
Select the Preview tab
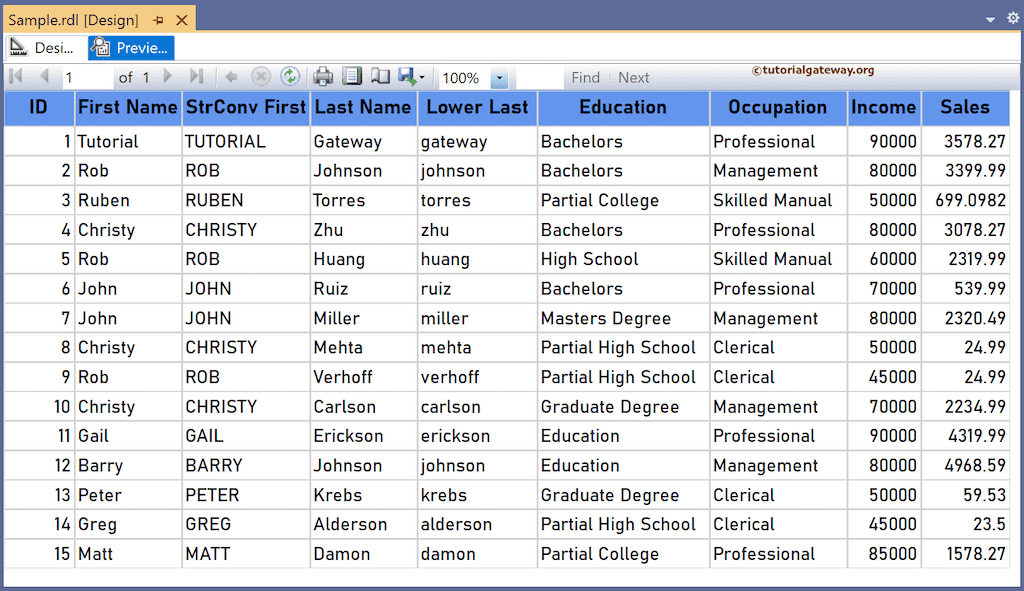131,47
